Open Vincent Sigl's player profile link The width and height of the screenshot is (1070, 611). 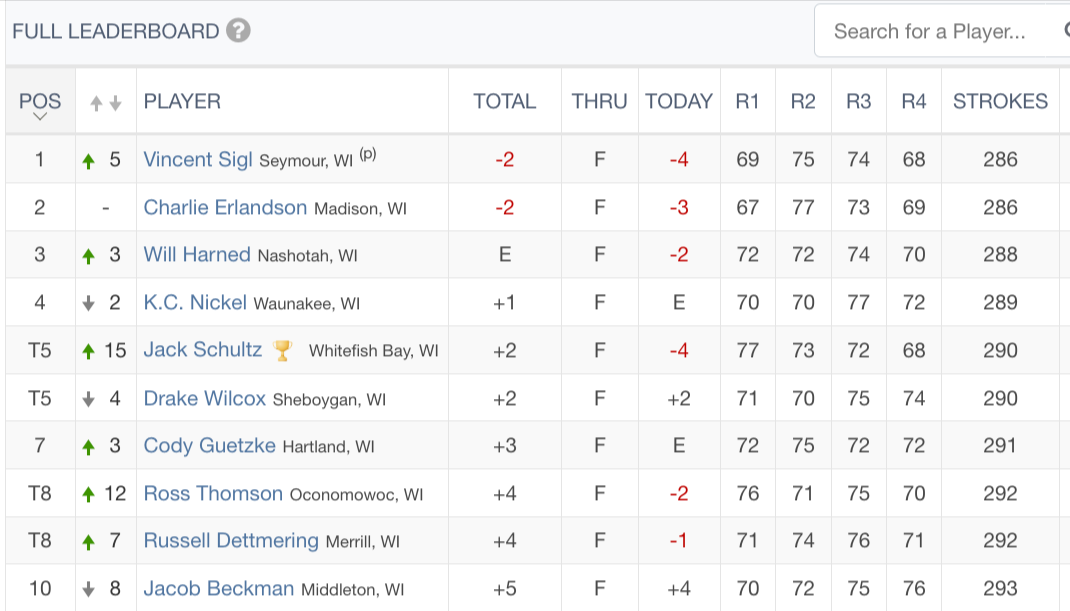(x=198, y=159)
